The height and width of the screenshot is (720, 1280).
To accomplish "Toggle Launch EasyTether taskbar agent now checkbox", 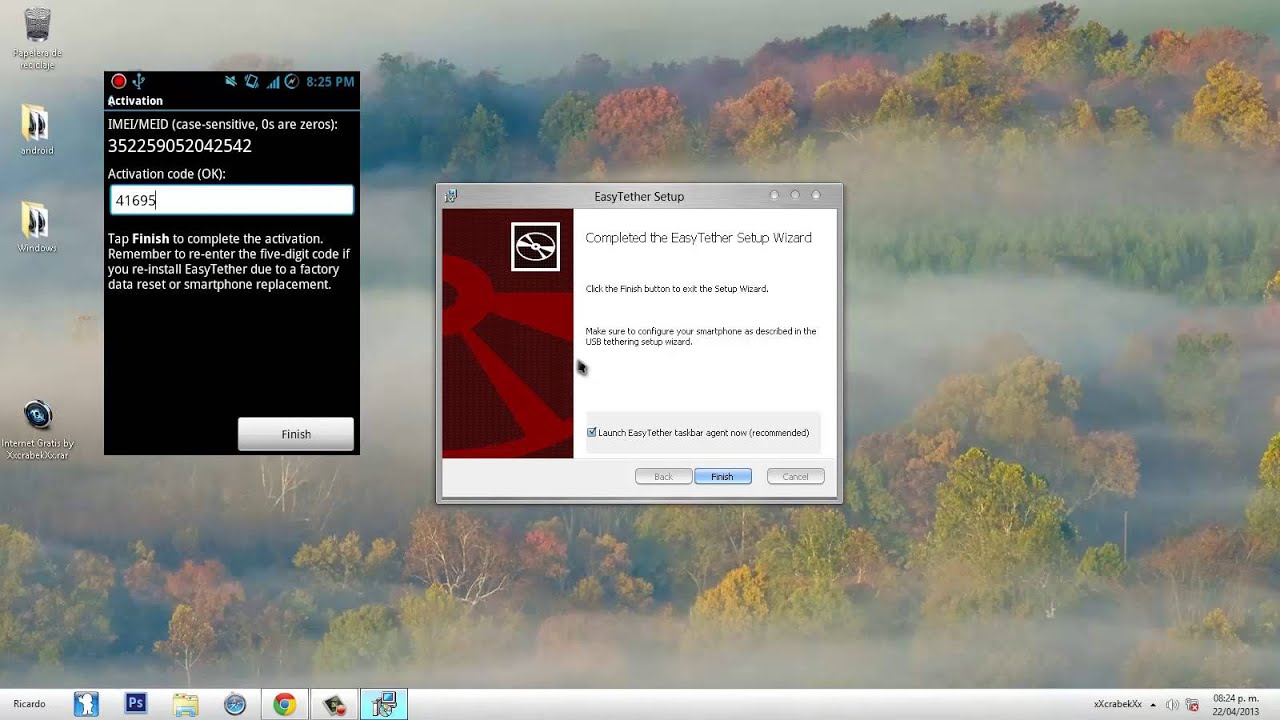I will click(x=592, y=433).
